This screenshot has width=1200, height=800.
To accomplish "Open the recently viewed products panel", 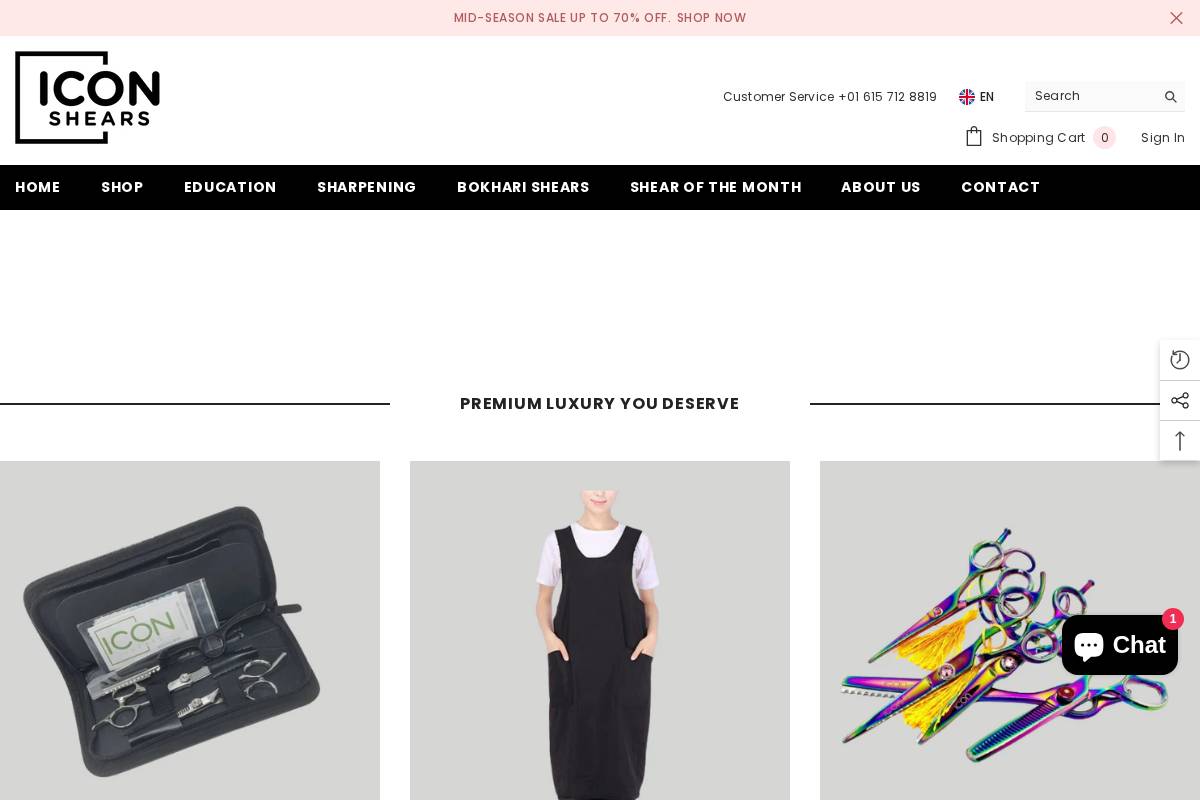I will click(1180, 360).
